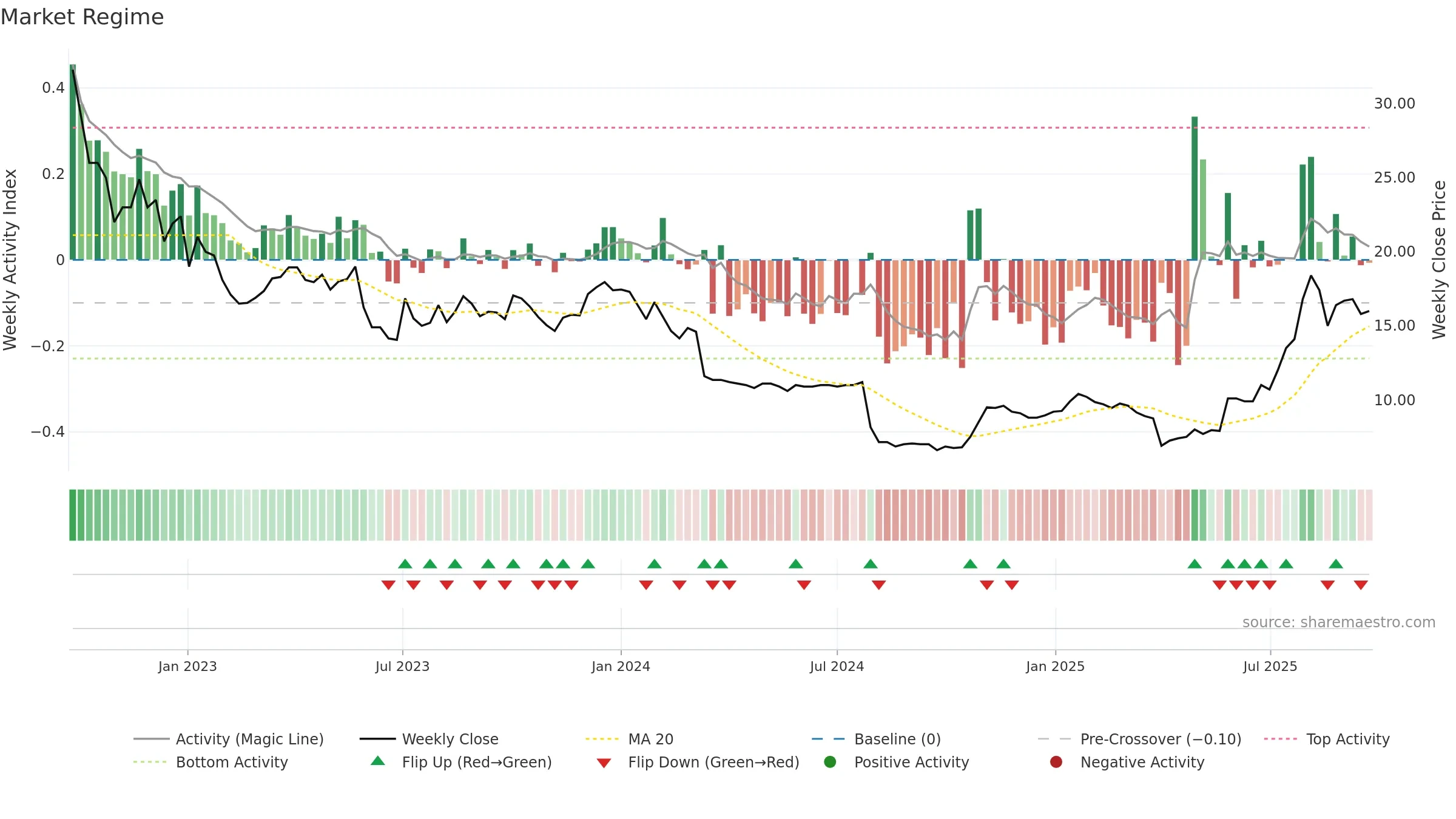The height and width of the screenshot is (819, 1456).
Task: Click the 10.00 price axis tick
Action: click(x=1395, y=400)
